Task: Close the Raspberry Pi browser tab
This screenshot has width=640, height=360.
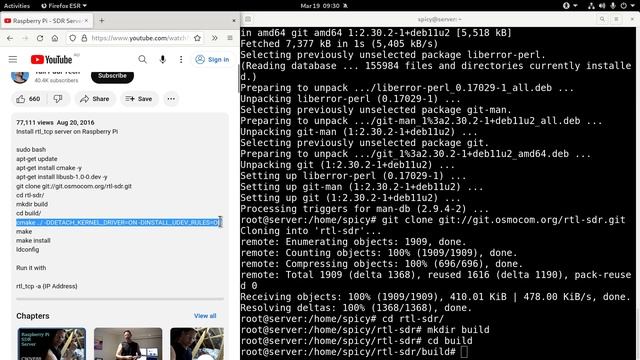Action: coord(86,20)
